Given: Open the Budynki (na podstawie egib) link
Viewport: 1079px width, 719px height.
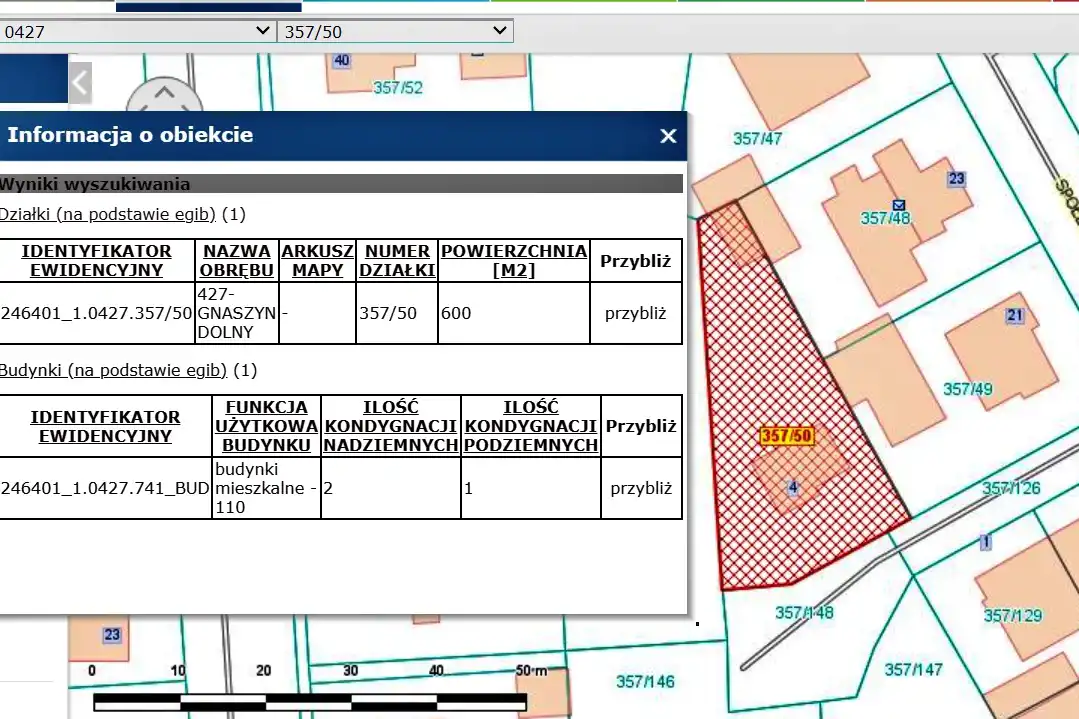Looking at the screenshot, I should [x=113, y=370].
